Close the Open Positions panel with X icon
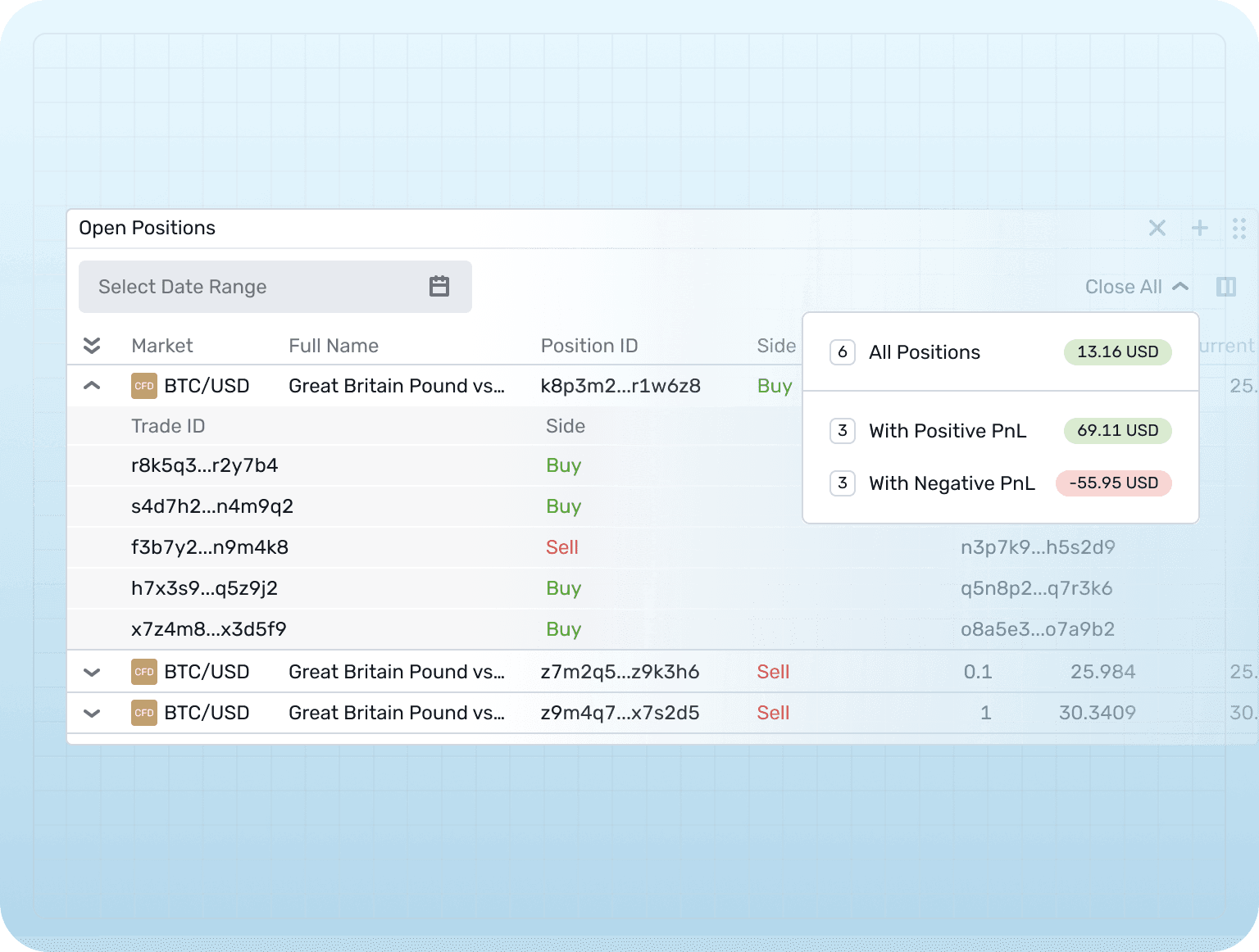 point(1157,228)
